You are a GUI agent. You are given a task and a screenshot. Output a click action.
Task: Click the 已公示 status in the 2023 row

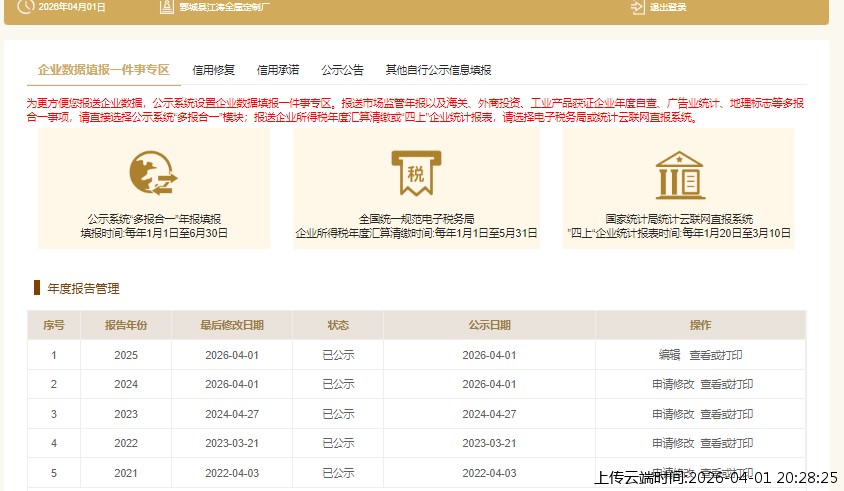(338, 414)
